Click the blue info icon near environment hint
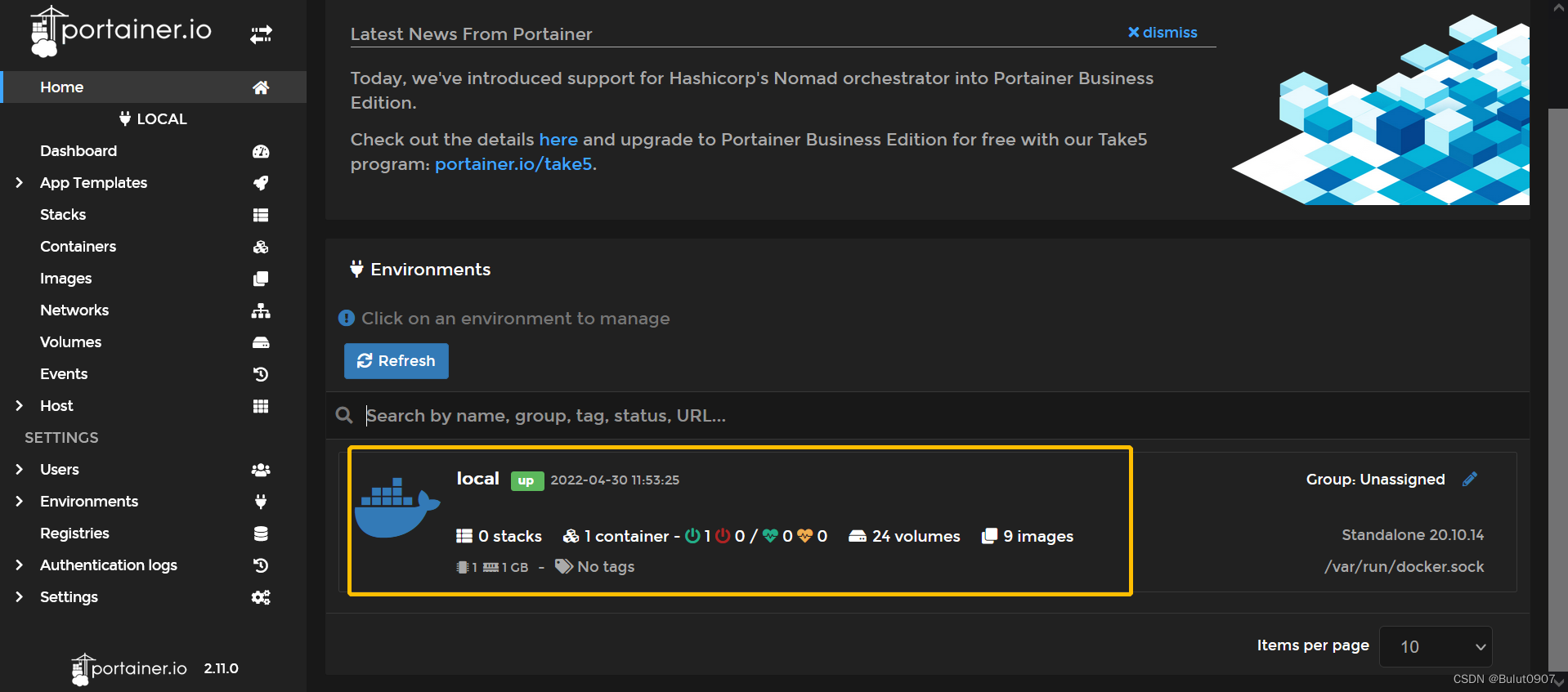This screenshot has height=692, width=1568. [347, 318]
